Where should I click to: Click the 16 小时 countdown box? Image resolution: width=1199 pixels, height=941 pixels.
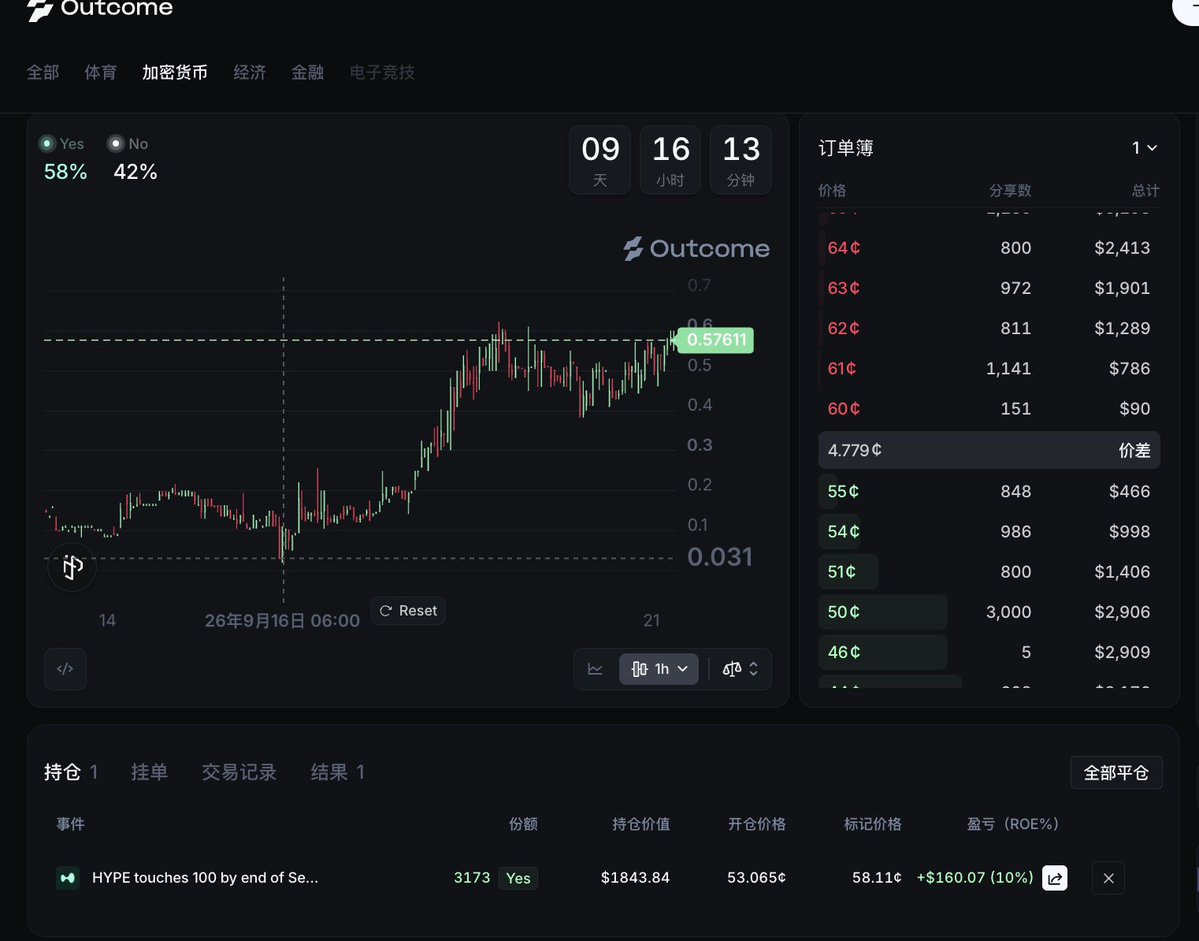point(671,160)
